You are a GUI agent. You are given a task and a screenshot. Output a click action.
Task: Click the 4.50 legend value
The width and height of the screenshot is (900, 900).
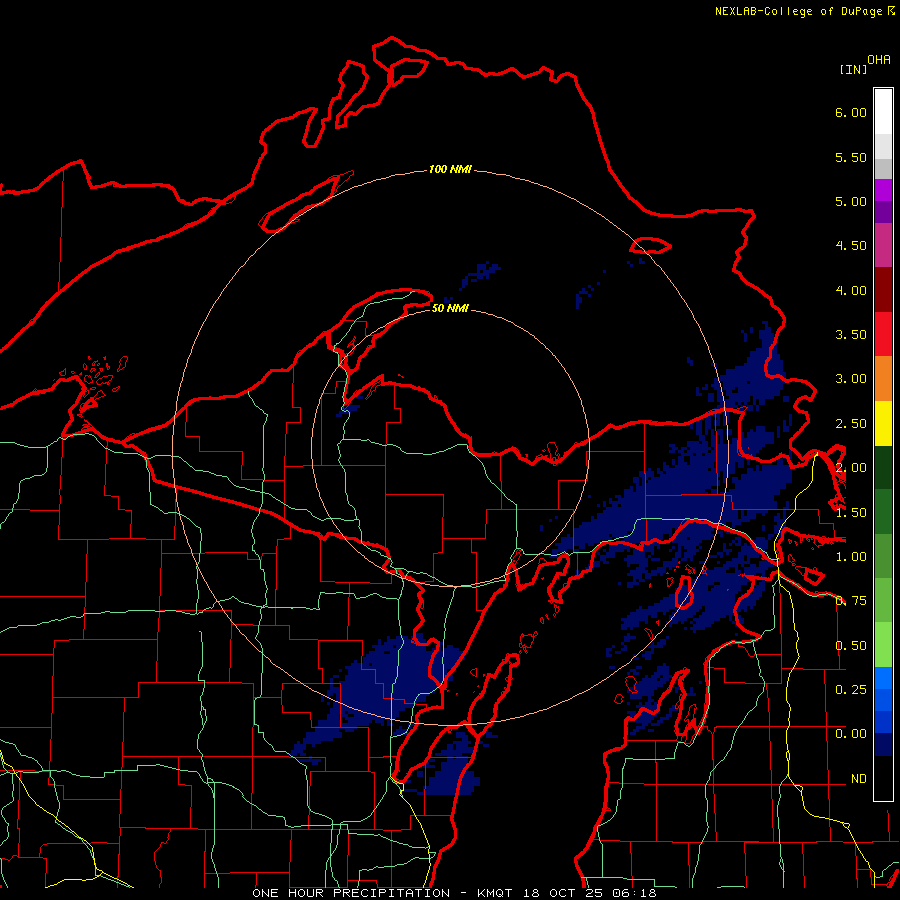click(851, 246)
